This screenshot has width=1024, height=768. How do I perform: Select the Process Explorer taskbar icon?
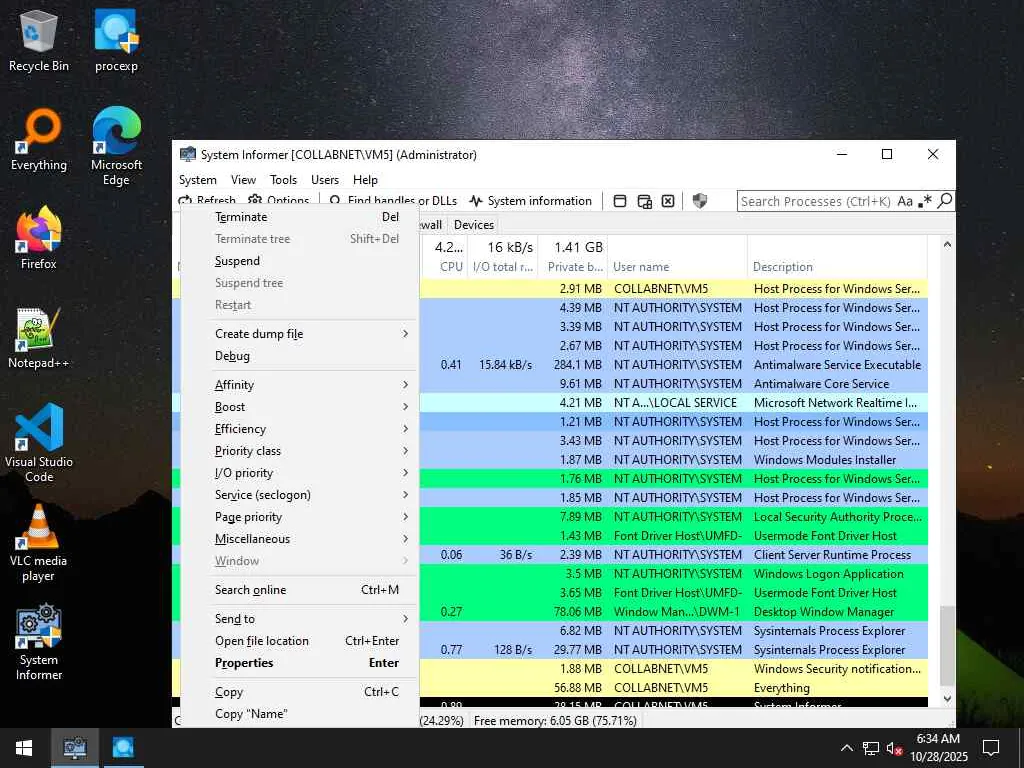tap(123, 748)
